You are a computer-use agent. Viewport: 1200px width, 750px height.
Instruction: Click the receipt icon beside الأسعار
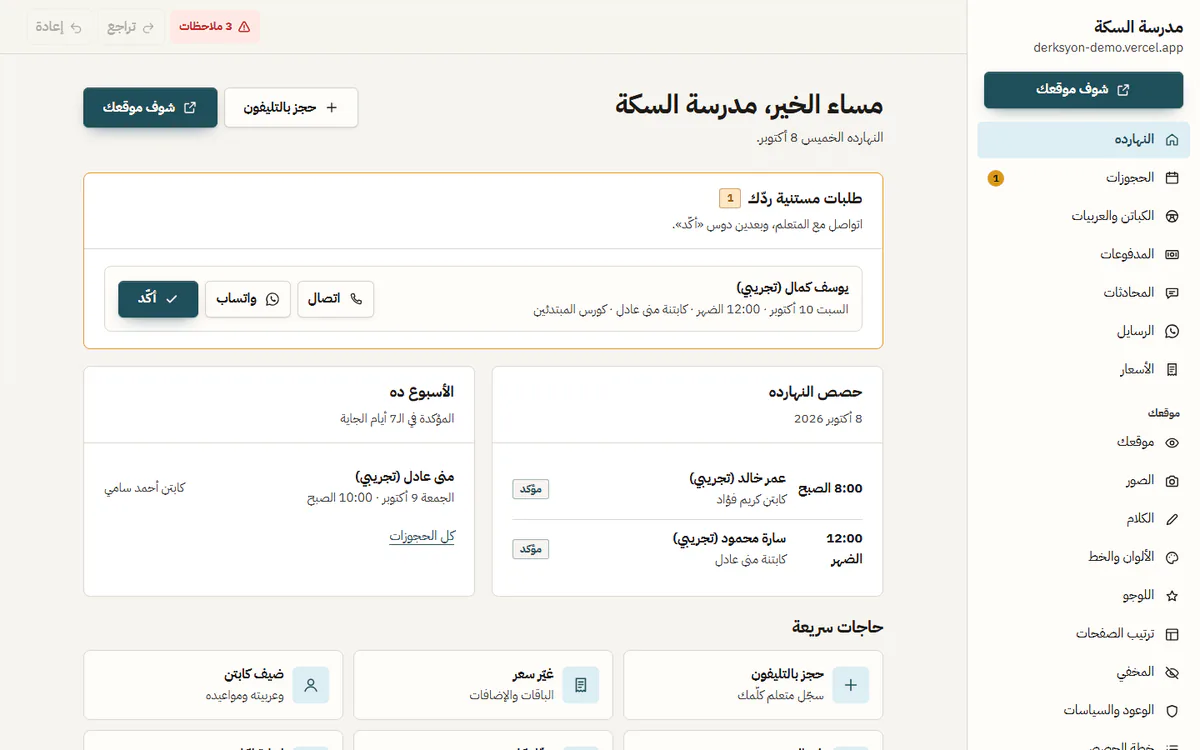pos(1173,369)
